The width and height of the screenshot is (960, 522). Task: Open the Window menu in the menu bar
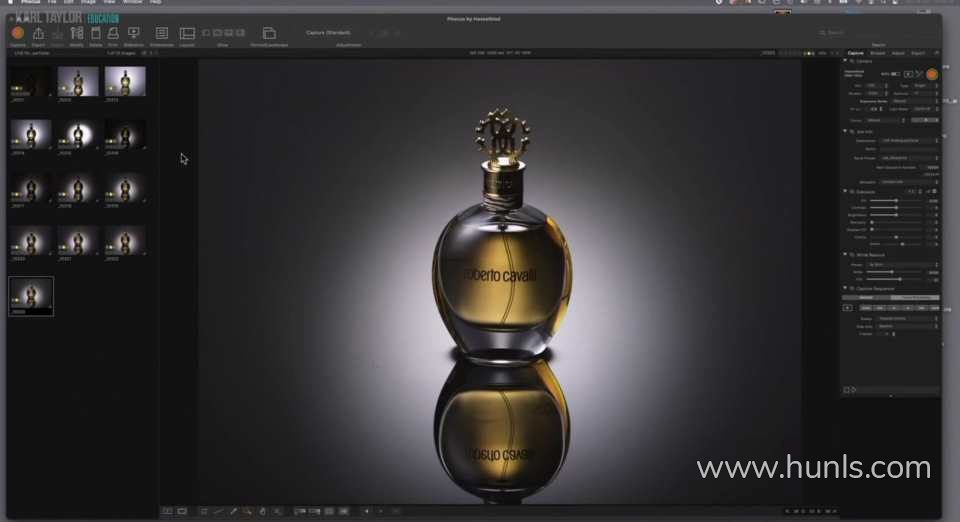[x=132, y=2]
